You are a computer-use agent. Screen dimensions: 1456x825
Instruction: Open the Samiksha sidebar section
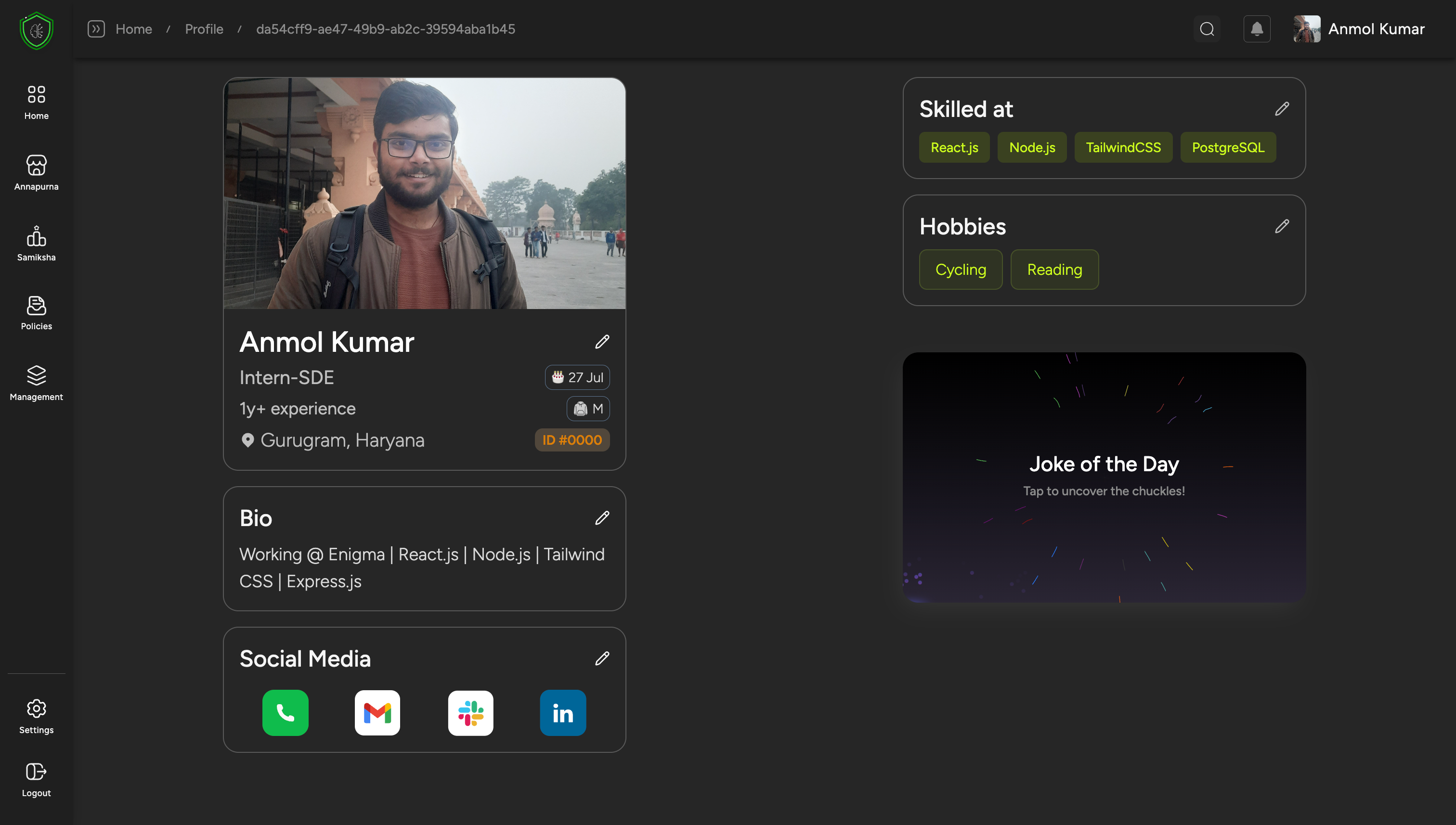pos(36,243)
